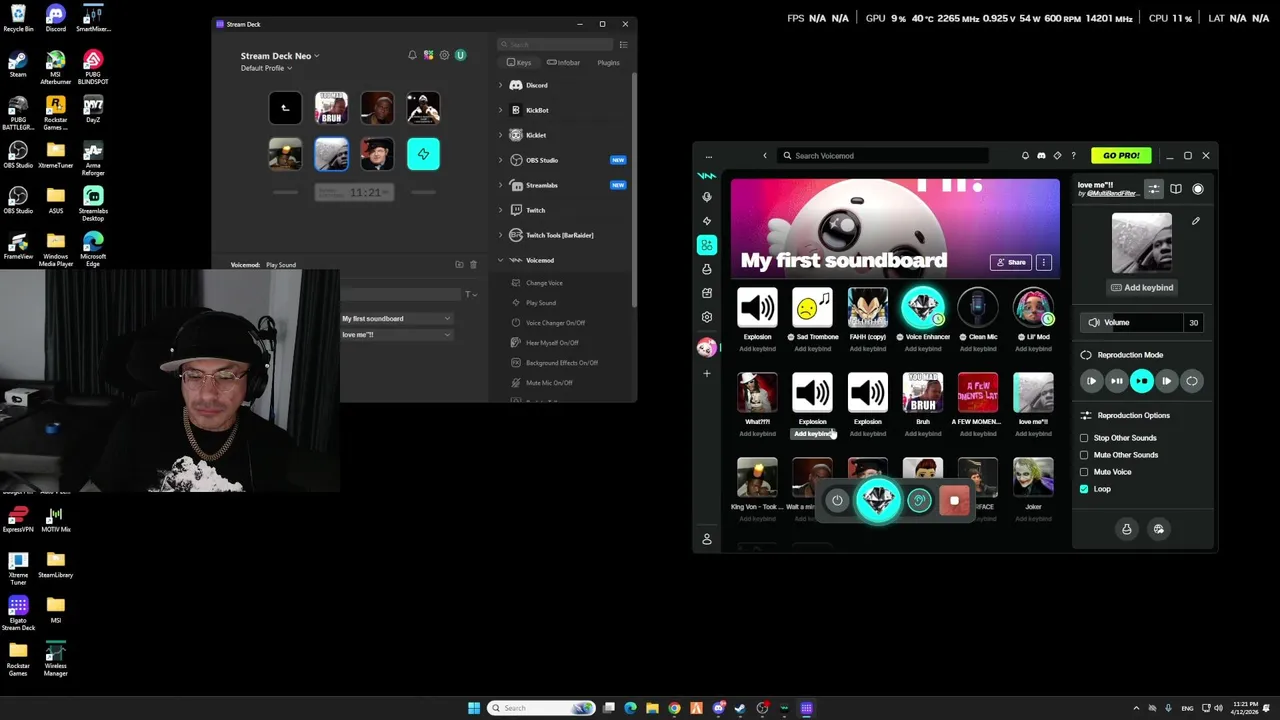1280x720 pixels.
Task: Click the diamond Voice Enhancer icon in floating bar
Action: (x=878, y=500)
